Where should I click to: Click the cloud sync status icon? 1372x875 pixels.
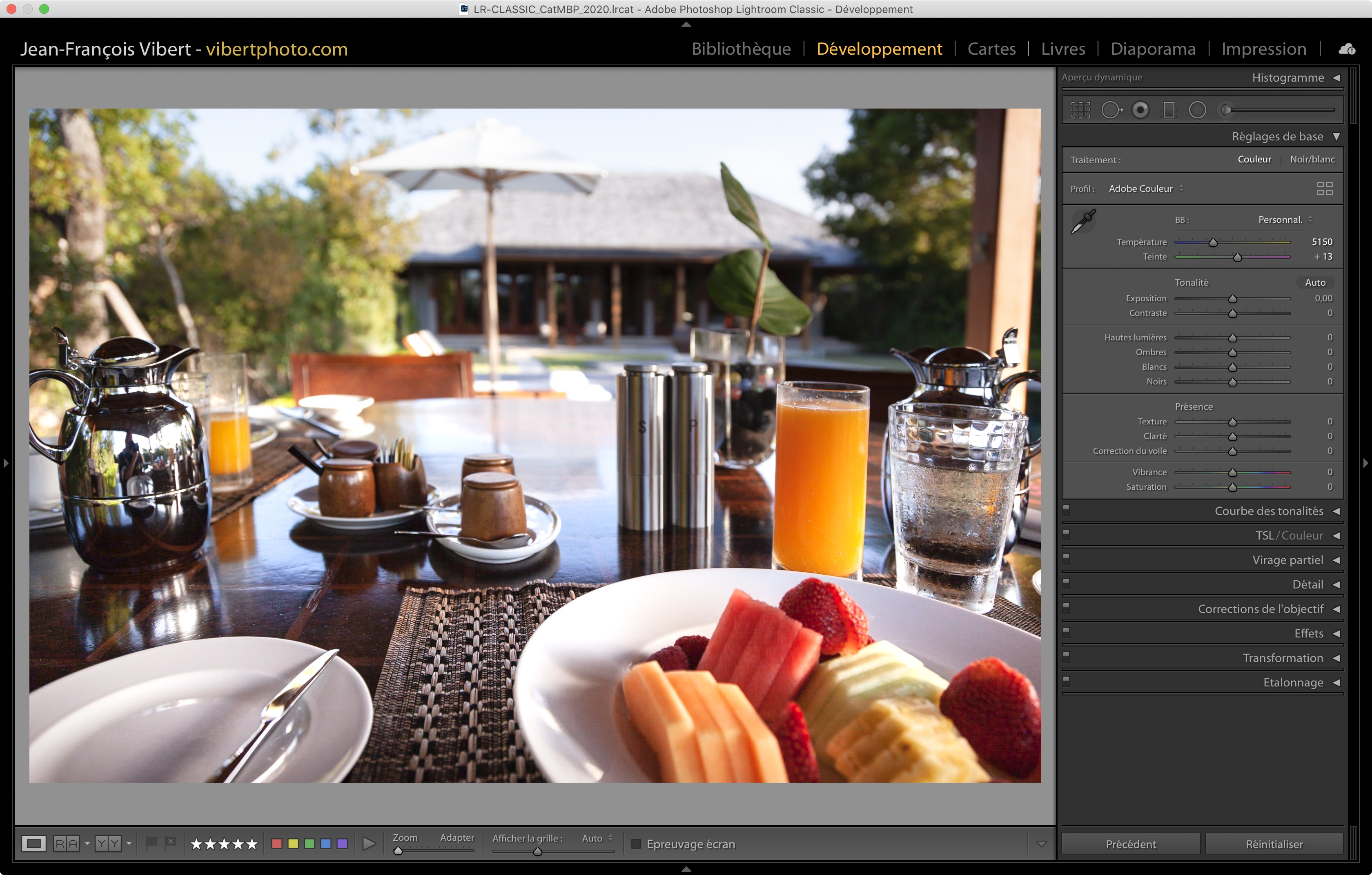1347,49
